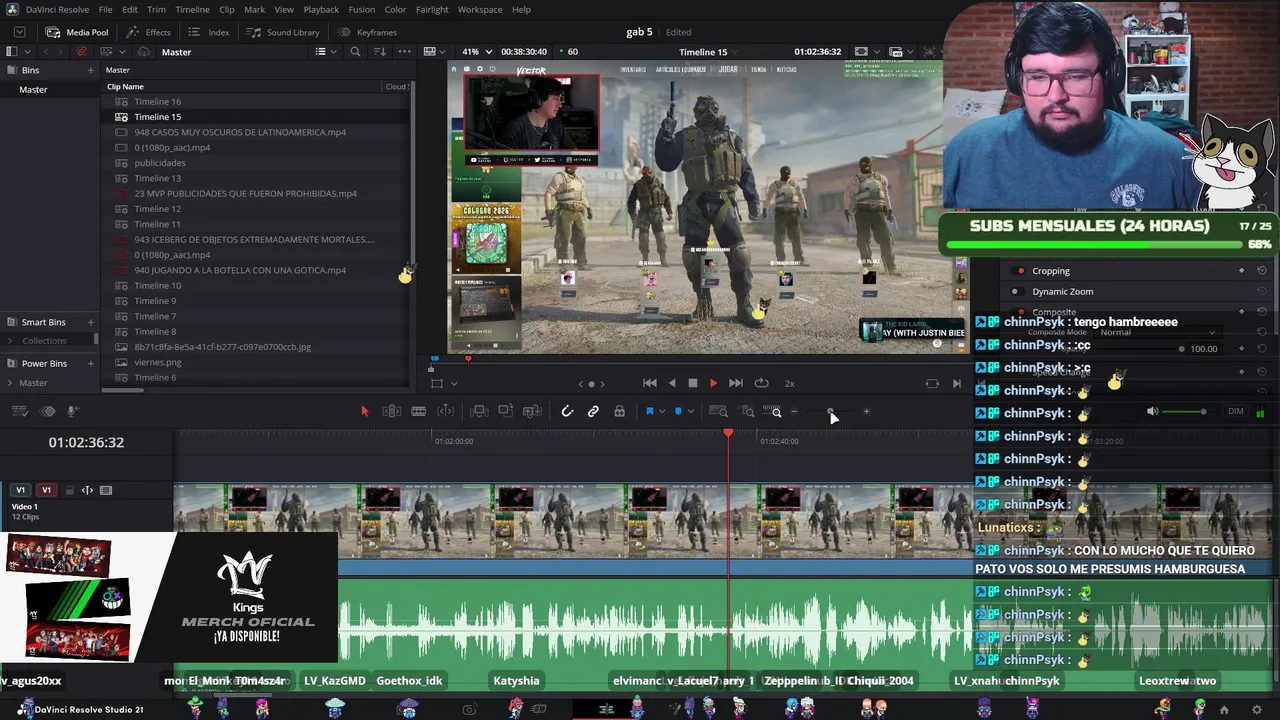Click the Play button in viewer transport

[x=713, y=383]
